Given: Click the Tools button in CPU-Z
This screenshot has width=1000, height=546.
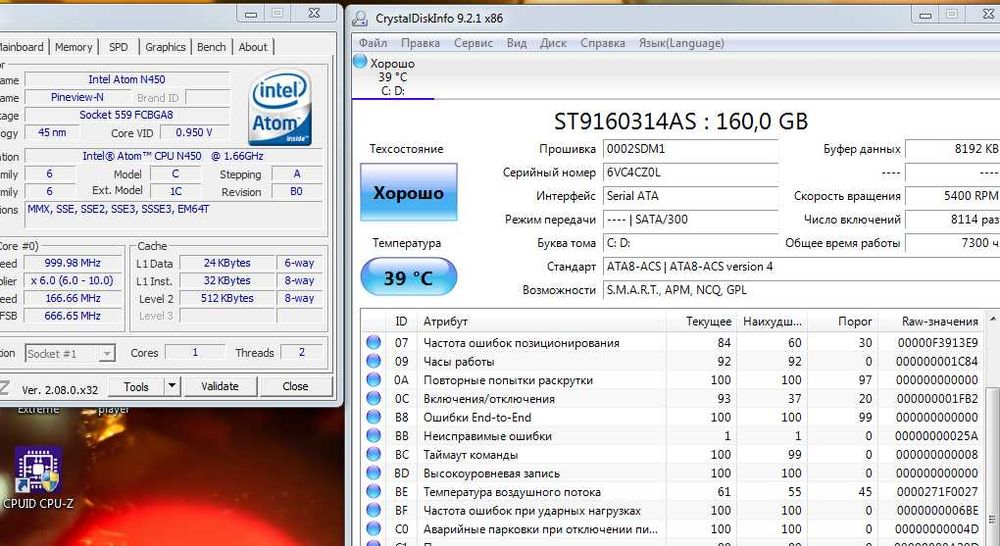Looking at the screenshot, I should pos(136,387).
